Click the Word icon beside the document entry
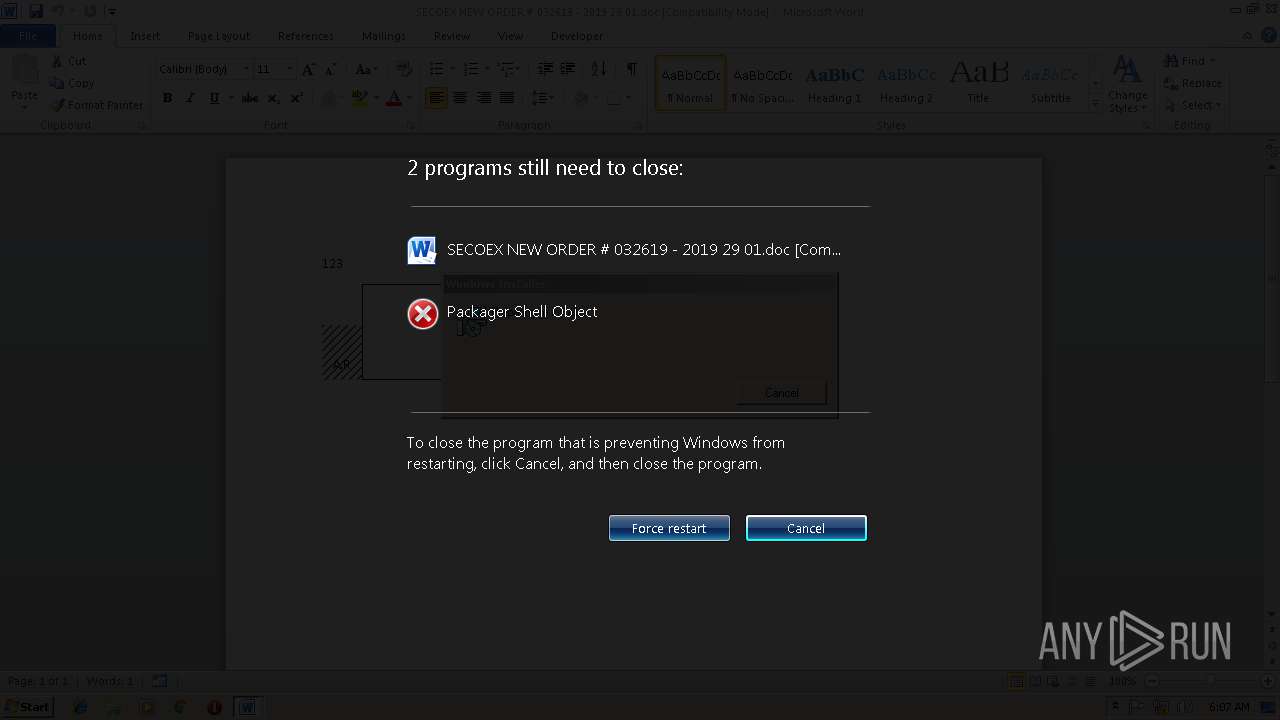The width and height of the screenshot is (1280, 720). pos(422,250)
